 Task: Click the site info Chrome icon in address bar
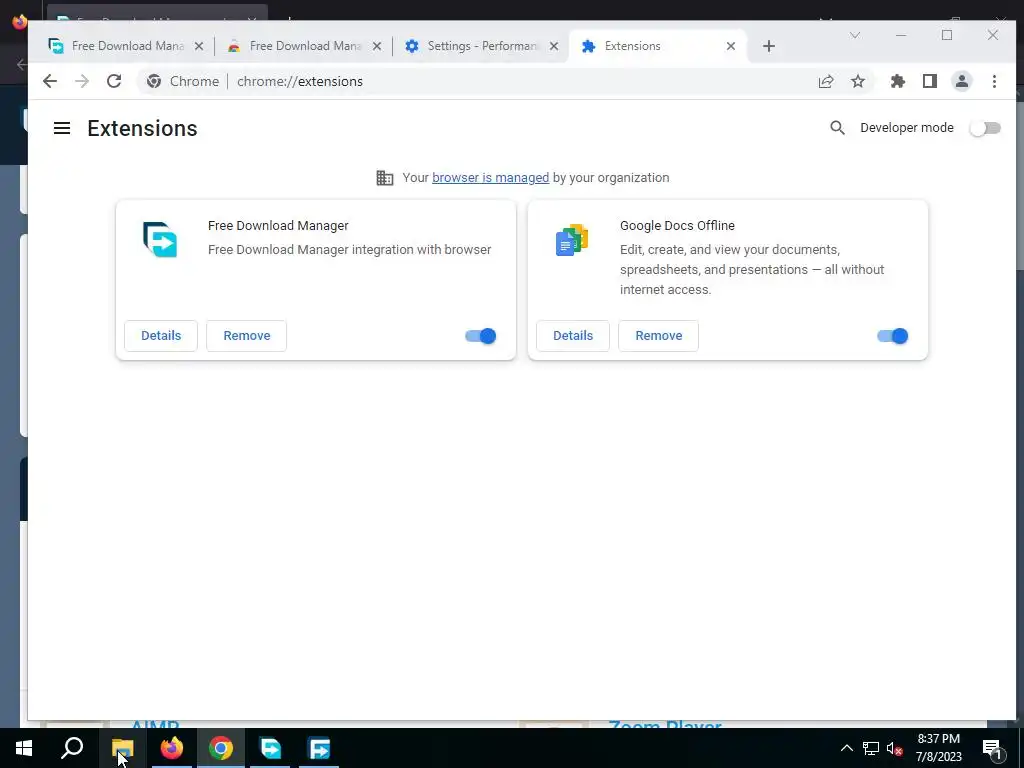(154, 82)
